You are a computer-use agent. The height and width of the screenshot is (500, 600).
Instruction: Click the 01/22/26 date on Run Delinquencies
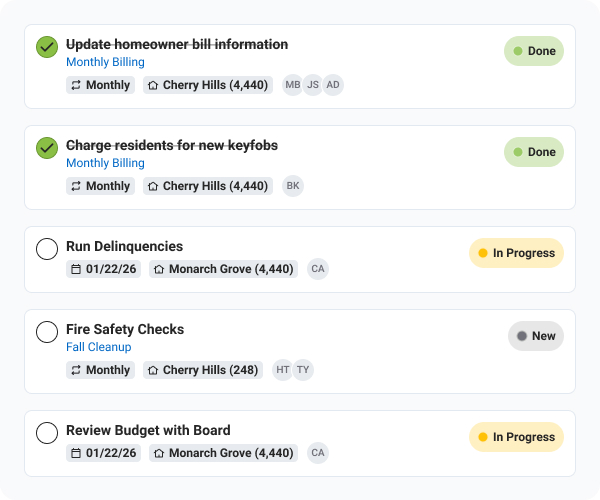pos(104,269)
